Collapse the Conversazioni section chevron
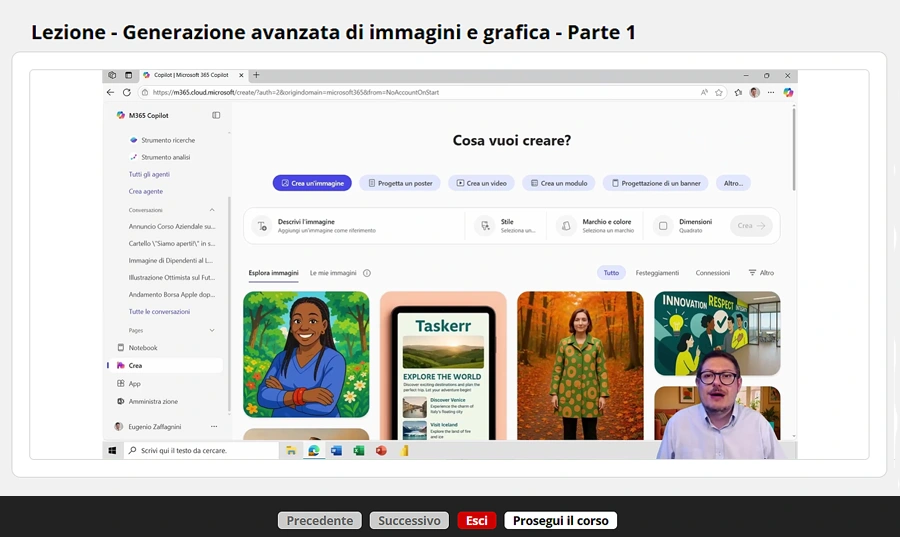This screenshot has height=537, width=900. [212, 210]
